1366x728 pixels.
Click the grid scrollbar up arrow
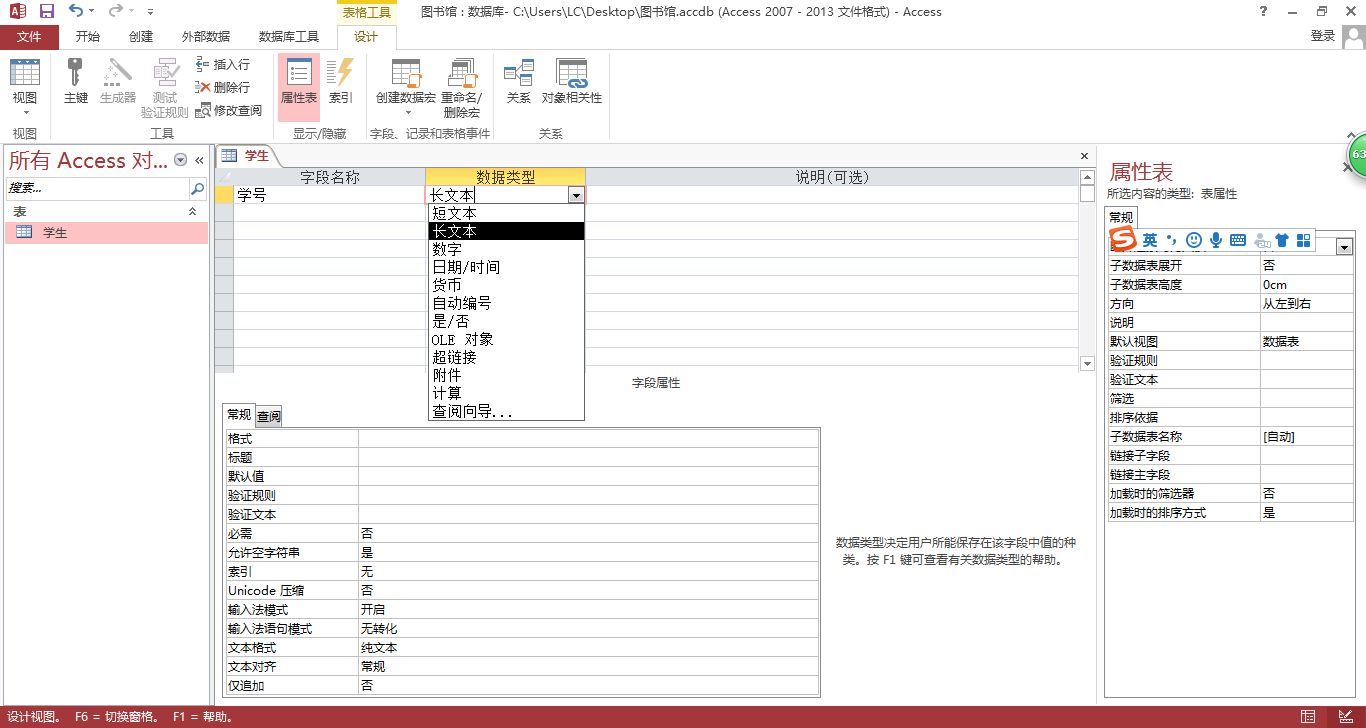(x=1087, y=177)
